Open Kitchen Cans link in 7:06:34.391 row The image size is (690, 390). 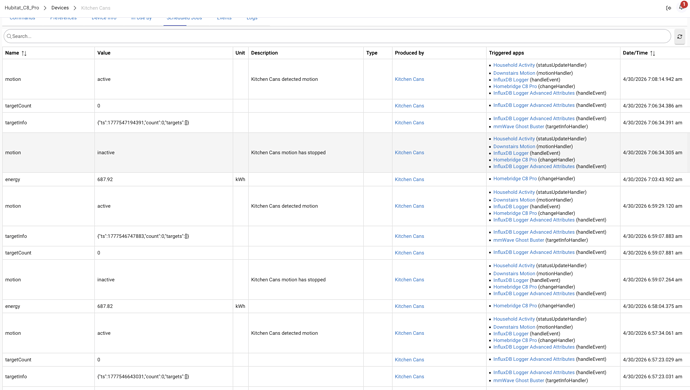[409, 123]
